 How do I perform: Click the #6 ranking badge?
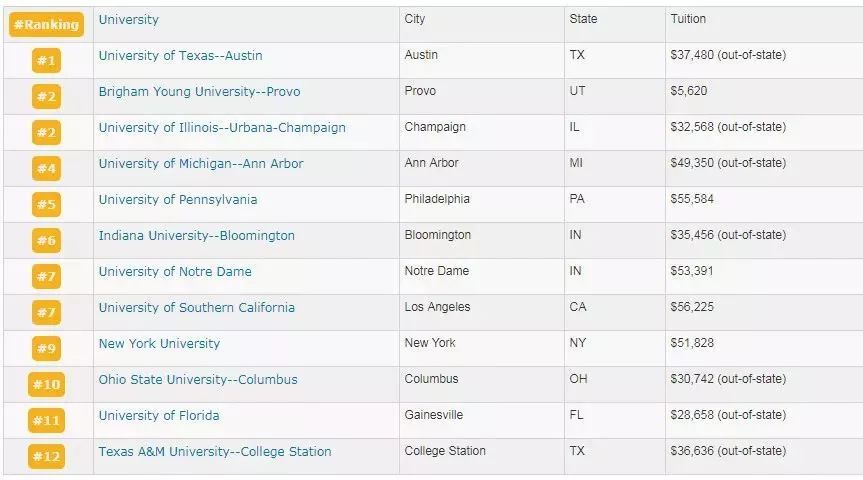46,241
